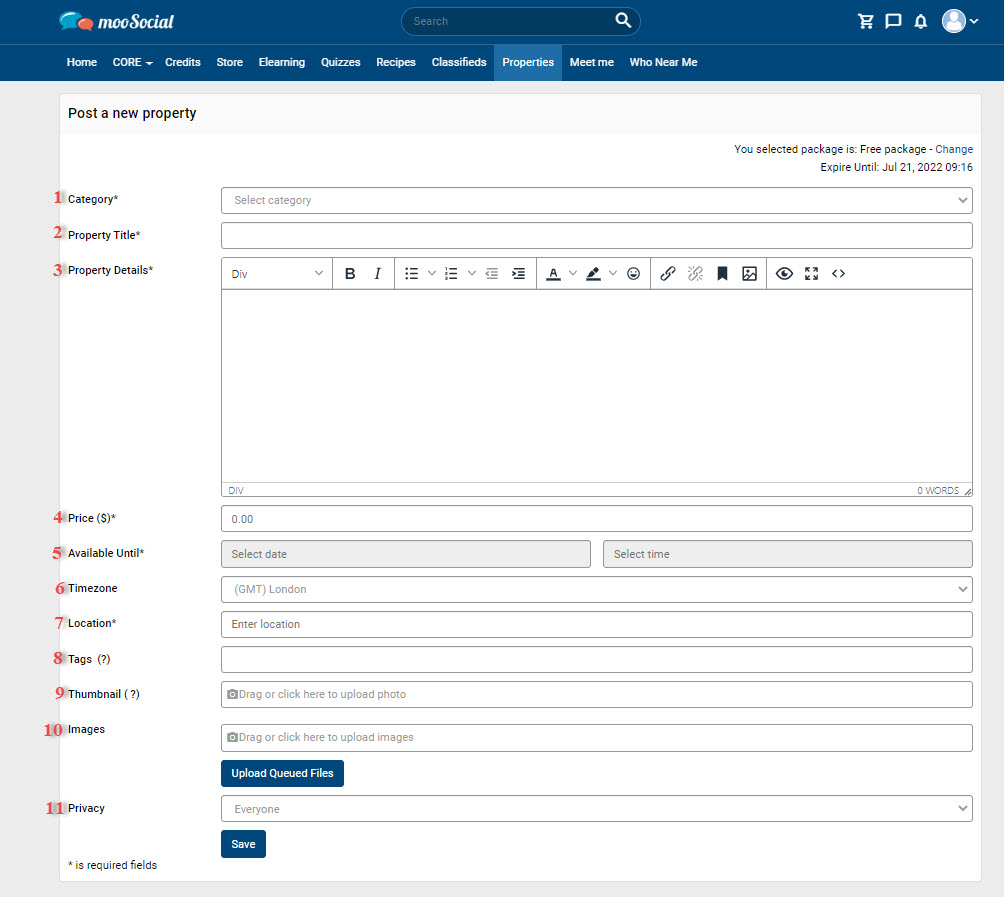Toggle italic formatting in editor

coord(377,273)
